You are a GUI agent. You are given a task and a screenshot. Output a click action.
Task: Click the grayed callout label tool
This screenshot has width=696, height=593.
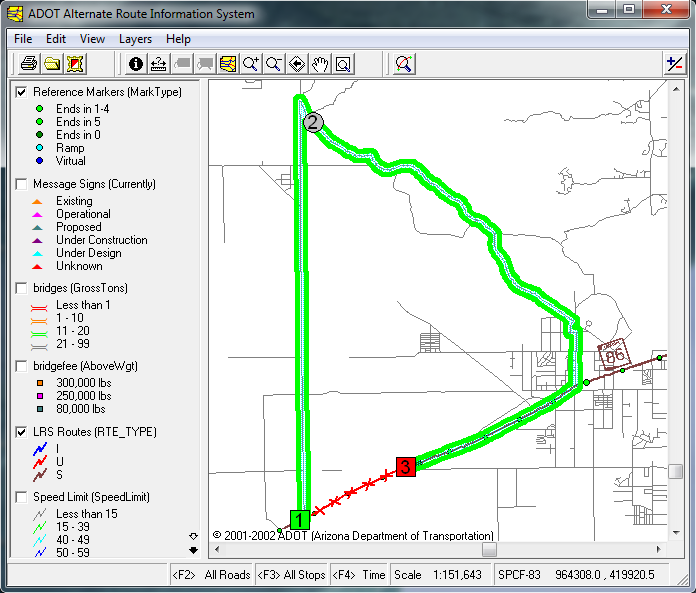point(205,64)
